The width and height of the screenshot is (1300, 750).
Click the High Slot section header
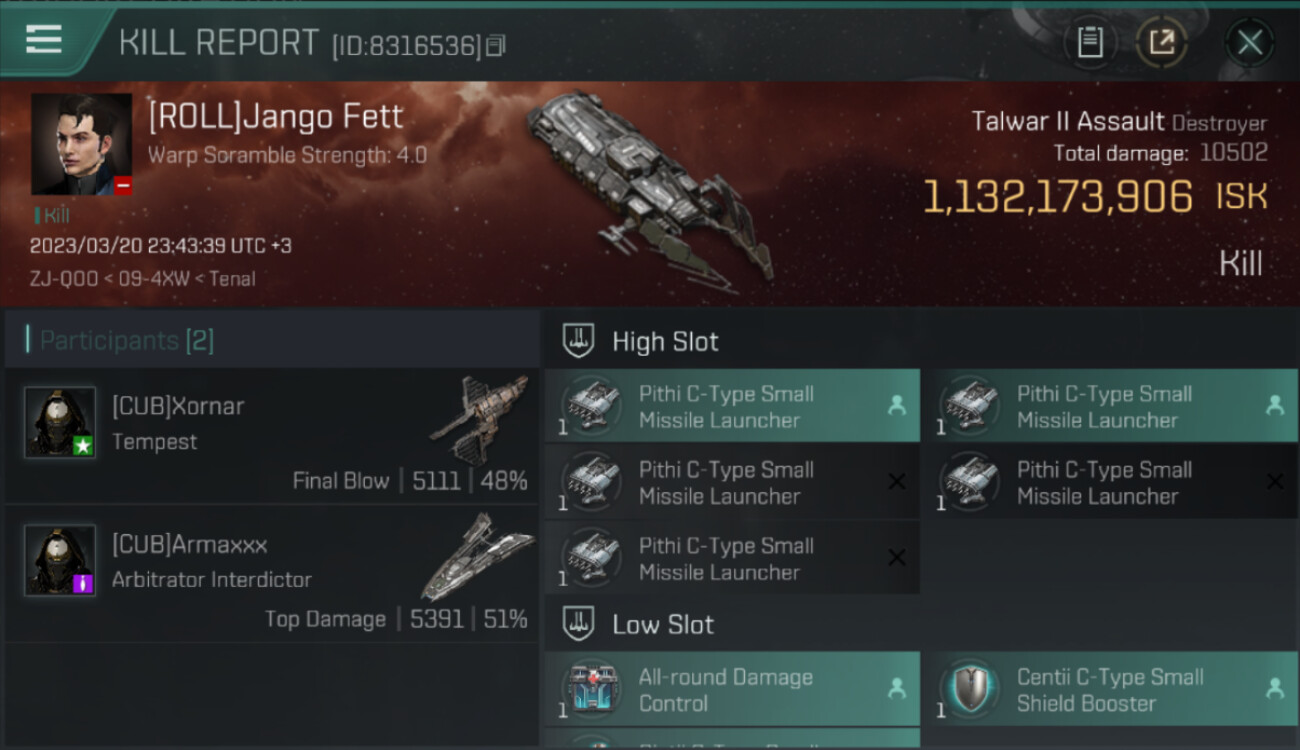click(x=665, y=341)
